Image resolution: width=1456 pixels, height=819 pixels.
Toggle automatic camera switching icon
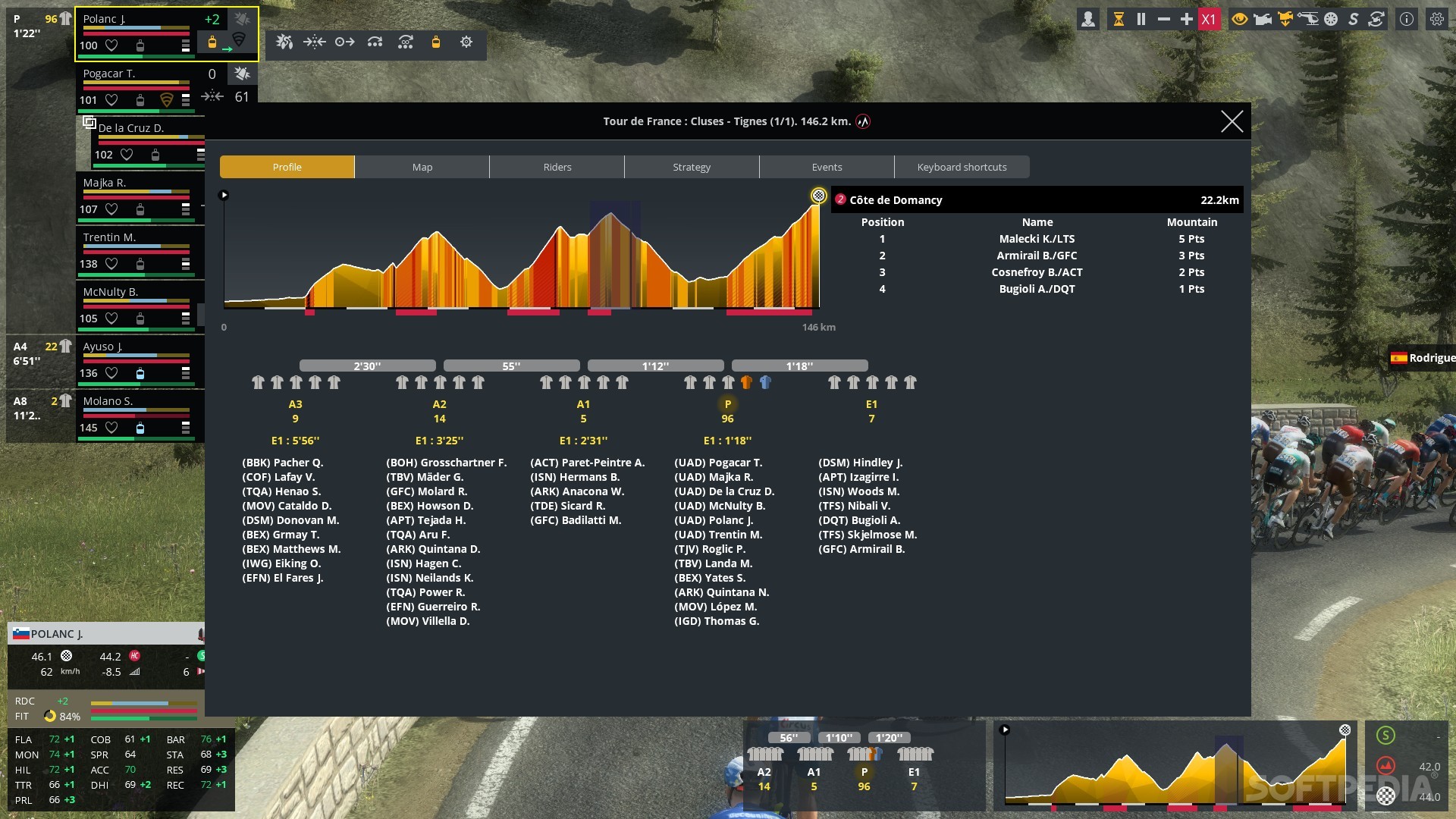click(1376, 20)
